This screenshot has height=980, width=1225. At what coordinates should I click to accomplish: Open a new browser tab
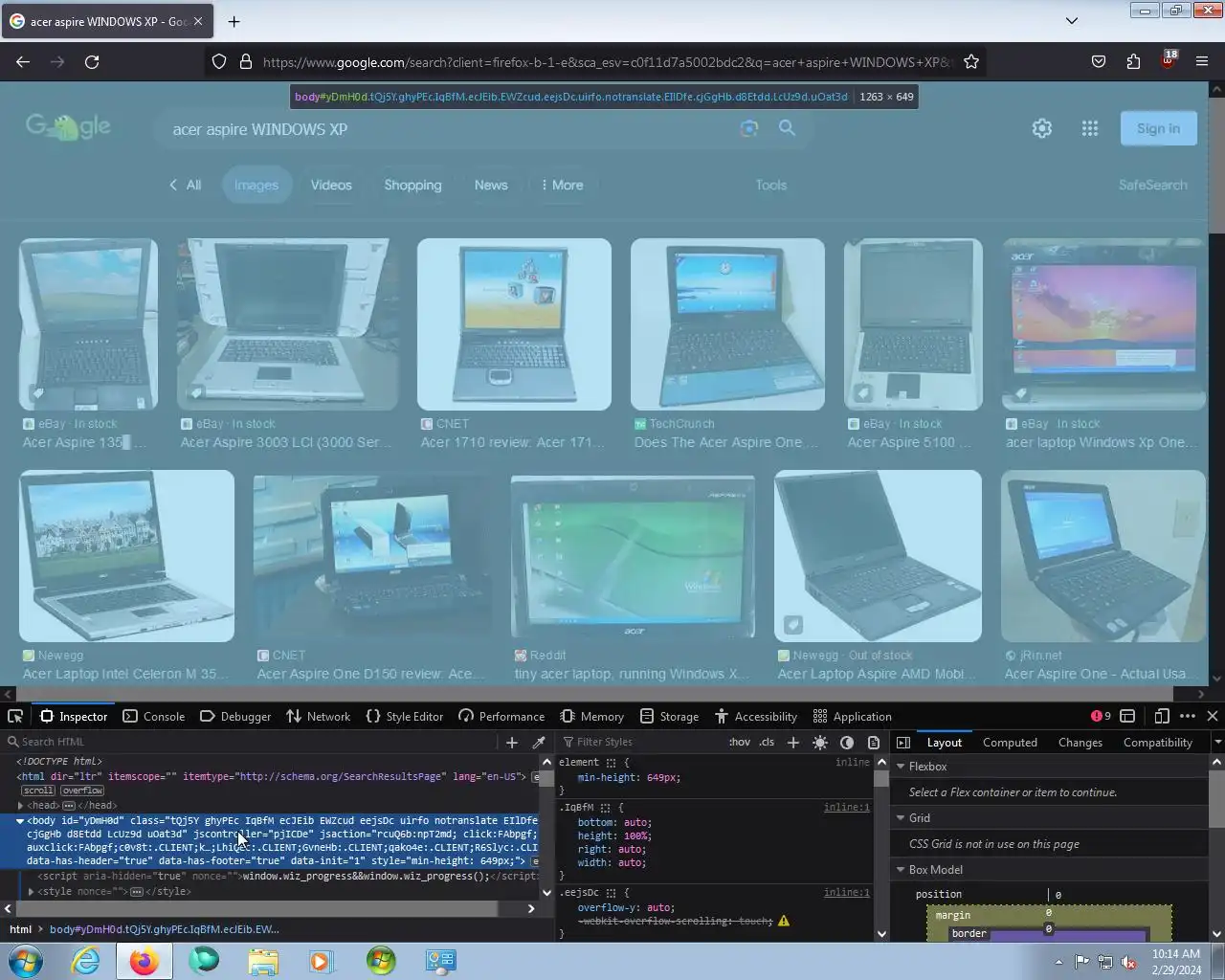[x=234, y=21]
